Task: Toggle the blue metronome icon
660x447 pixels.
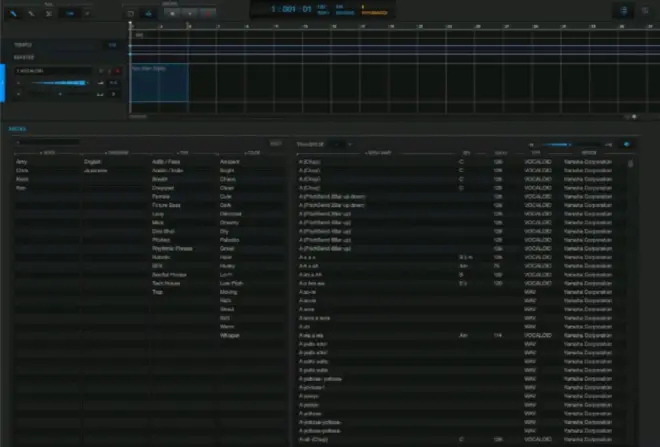Action: [148, 13]
